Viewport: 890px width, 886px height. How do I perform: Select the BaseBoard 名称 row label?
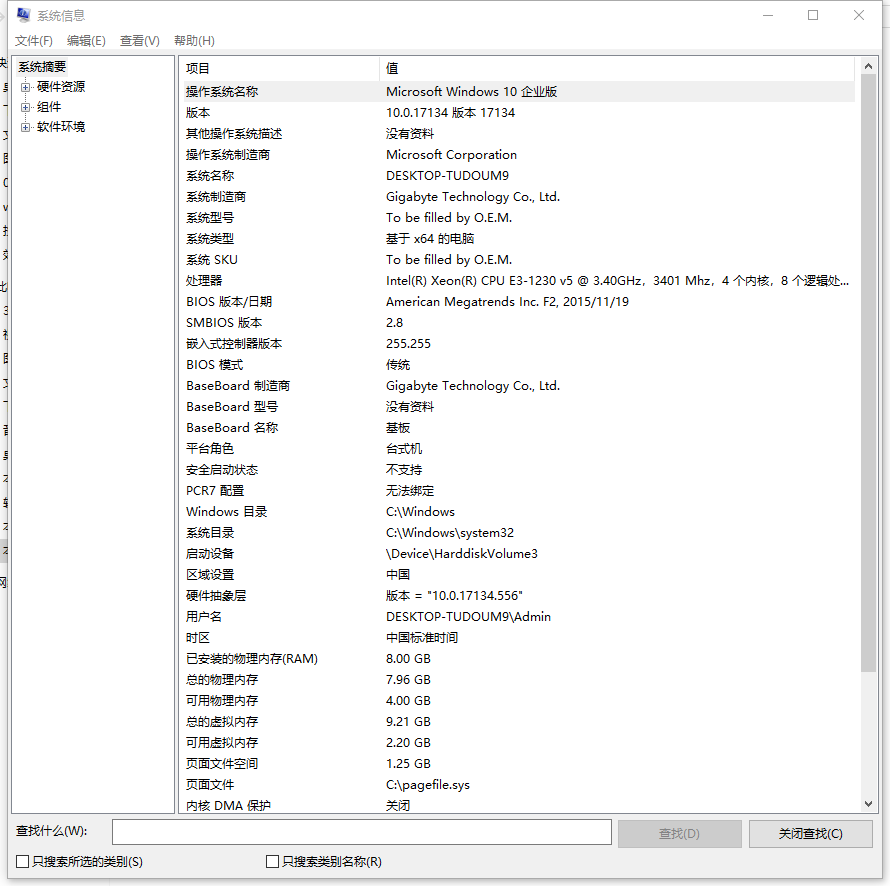tap(232, 428)
